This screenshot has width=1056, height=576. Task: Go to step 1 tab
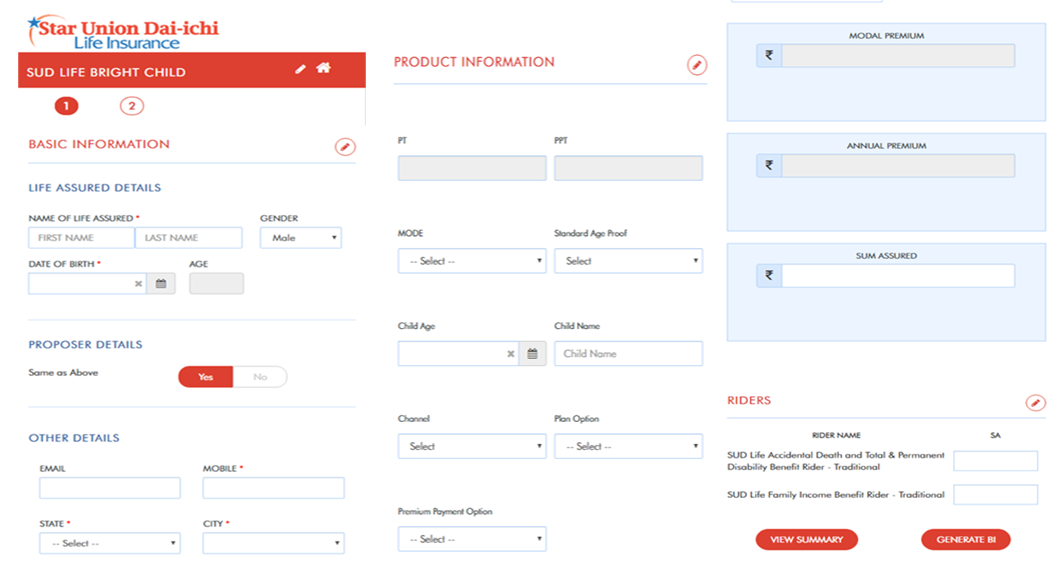[66, 106]
